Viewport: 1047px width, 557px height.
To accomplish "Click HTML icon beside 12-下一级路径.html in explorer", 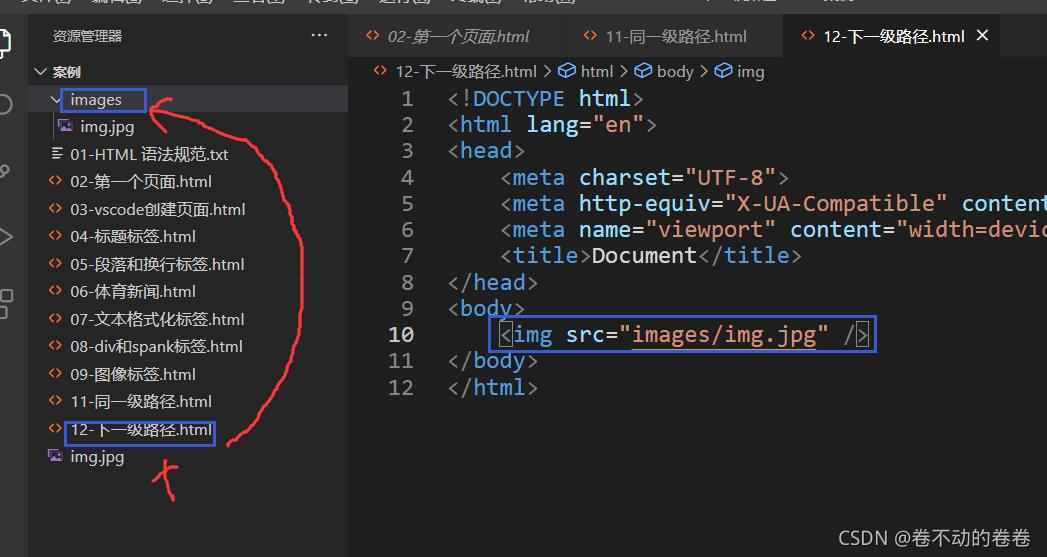I will click(x=55, y=428).
